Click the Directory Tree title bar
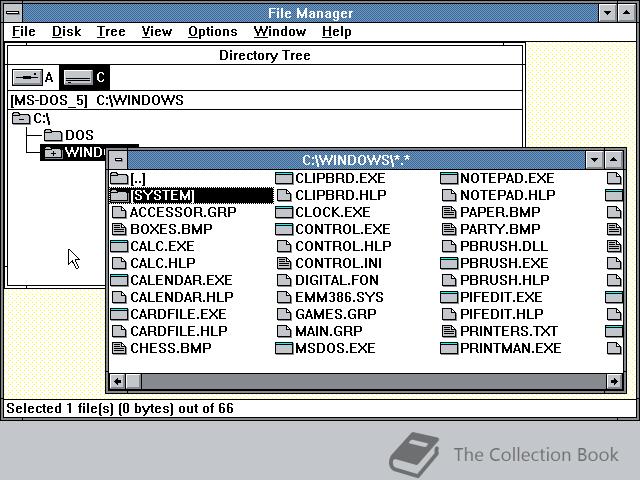 [x=265, y=55]
